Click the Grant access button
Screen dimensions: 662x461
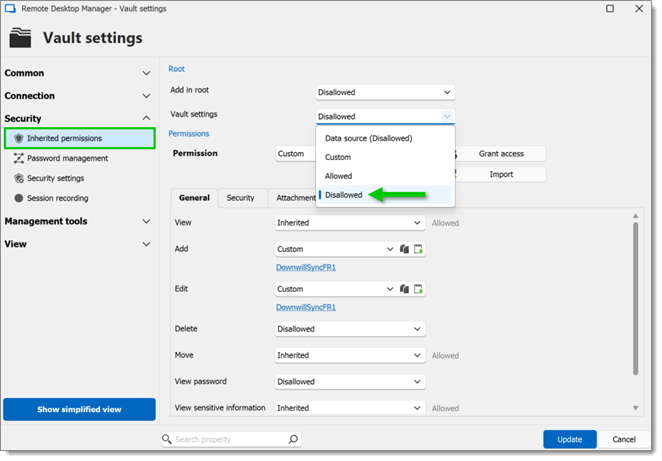pyautogui.click(x=501, y=154)
